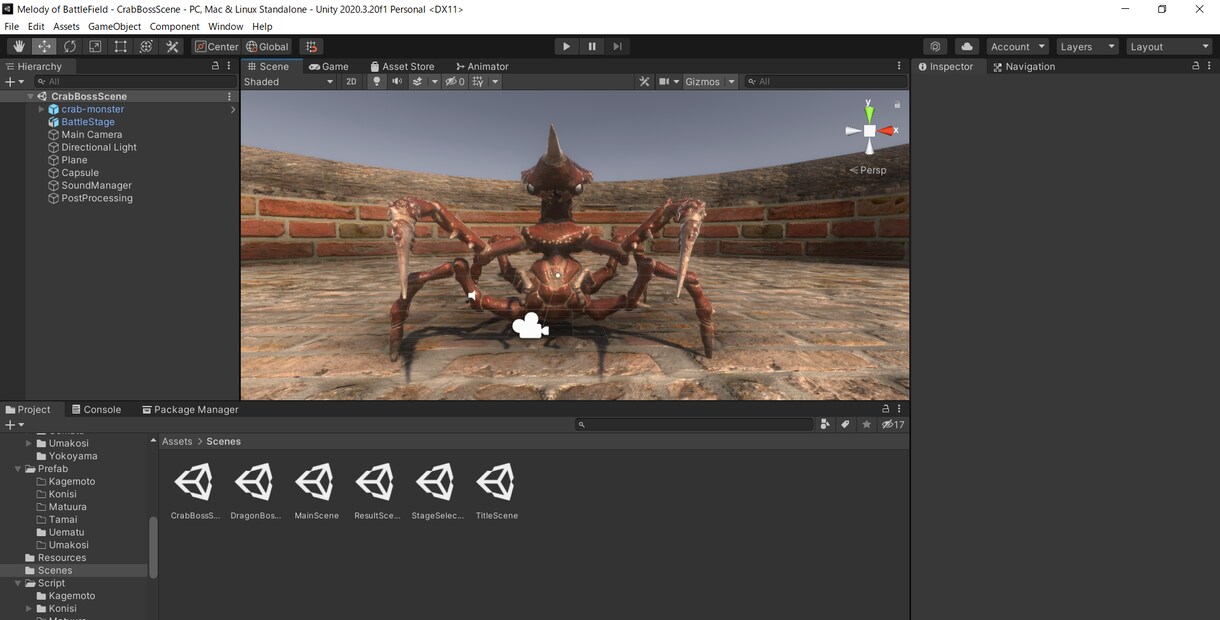Open the GameObject menu
The width and height of the screenshot is (1220, 620).
coord(114,26)
